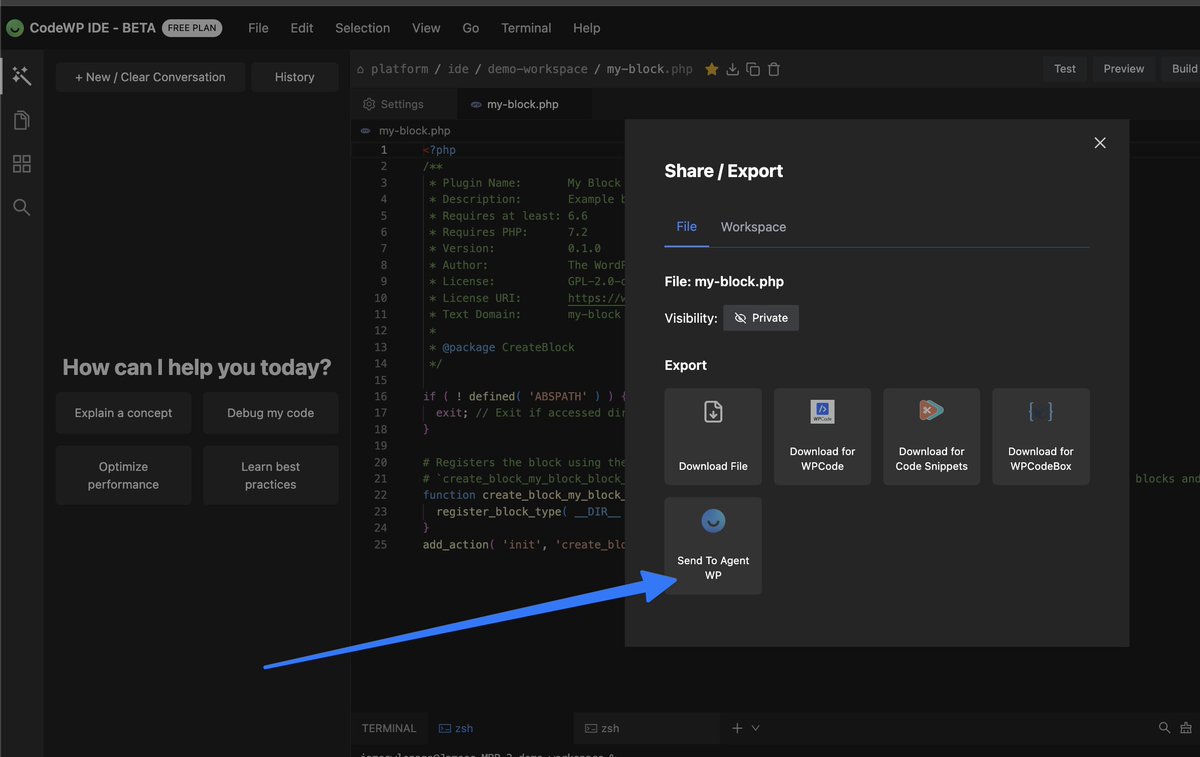Click the Download File card
Screen dimensions: 1200x757
point(713,437)
